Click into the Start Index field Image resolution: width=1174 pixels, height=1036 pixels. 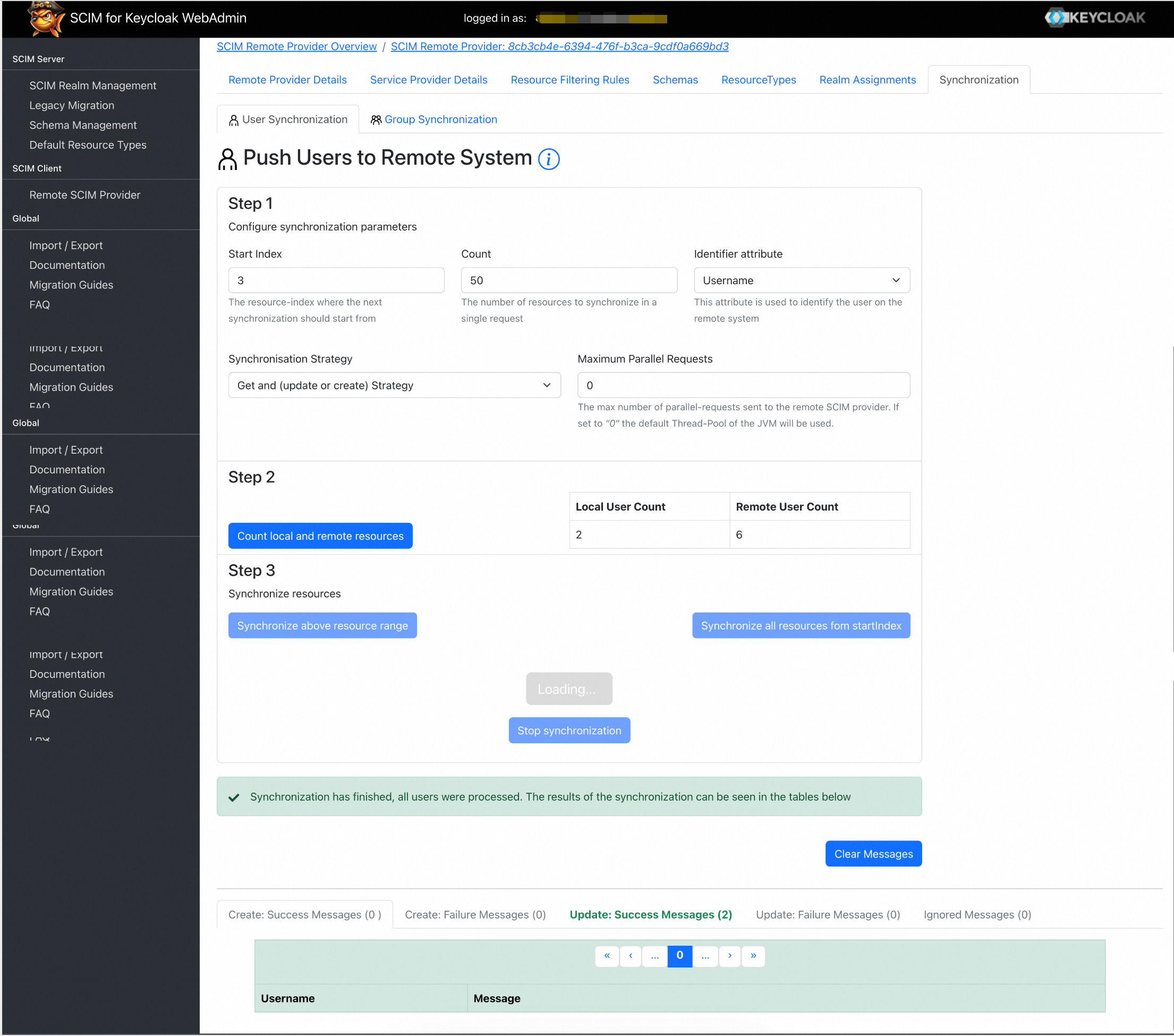(336, 280)
